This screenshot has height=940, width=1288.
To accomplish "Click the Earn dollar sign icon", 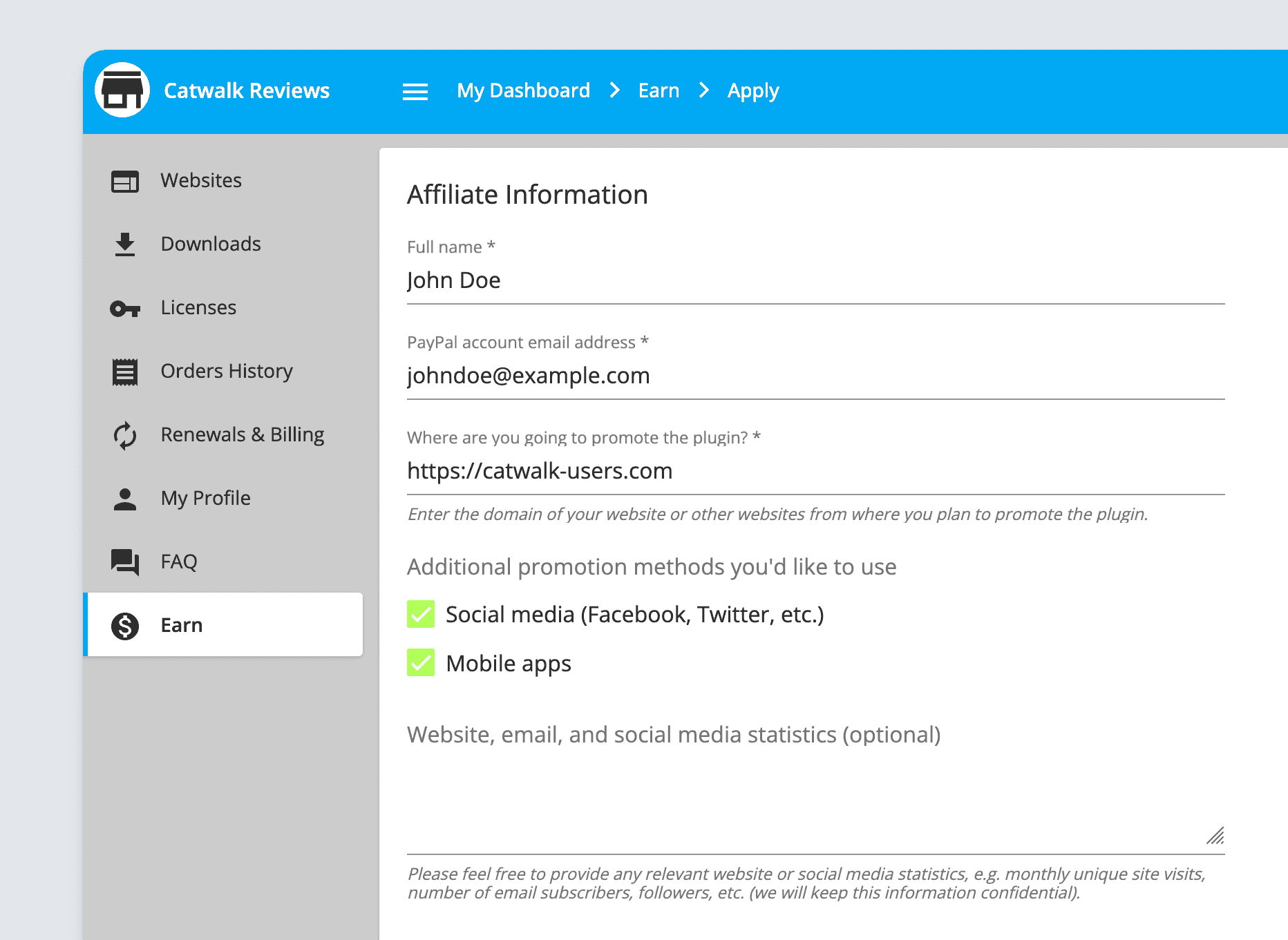I will click(125, 626).
